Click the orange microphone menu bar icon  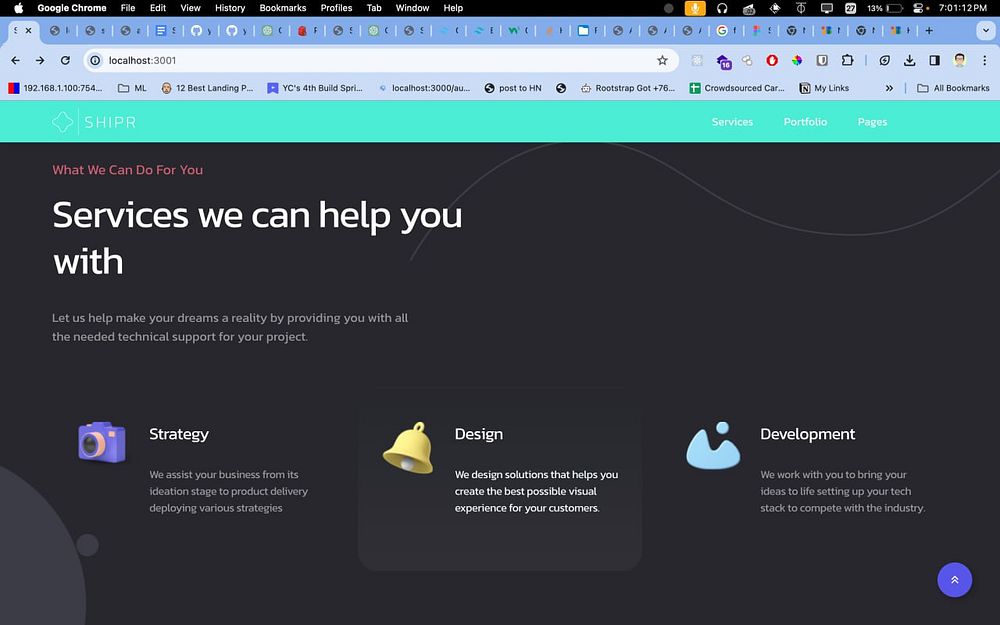[x=695, y=8]
